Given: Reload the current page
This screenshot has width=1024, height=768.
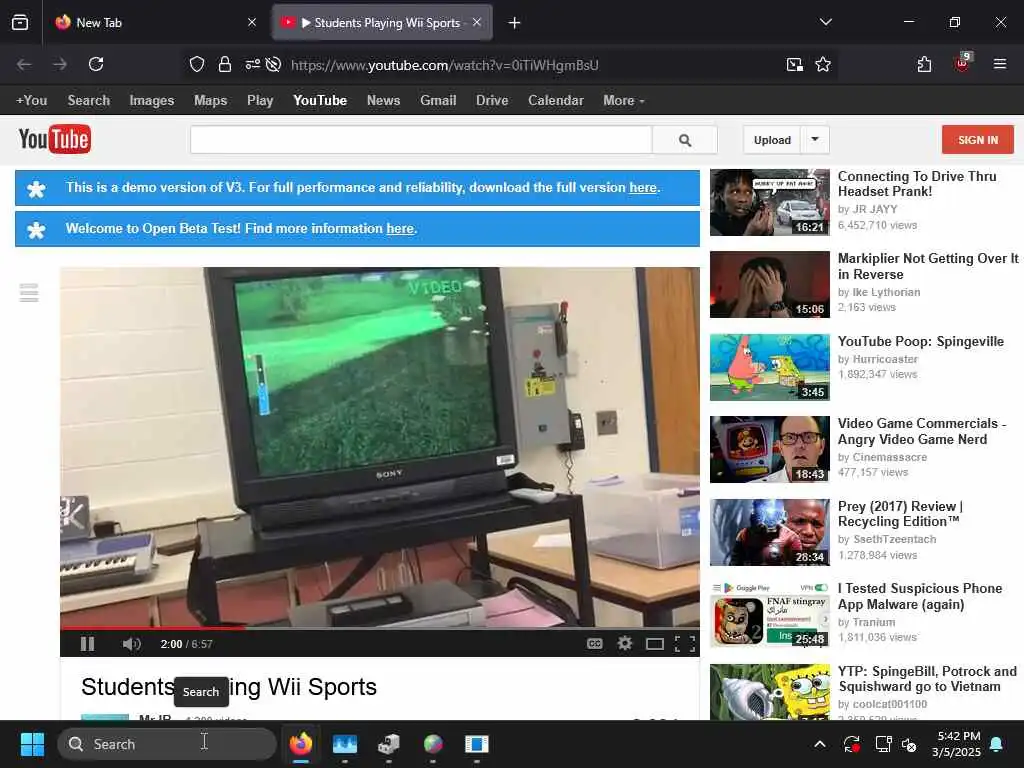Looking at the screenshot, I should click(96, 64).
